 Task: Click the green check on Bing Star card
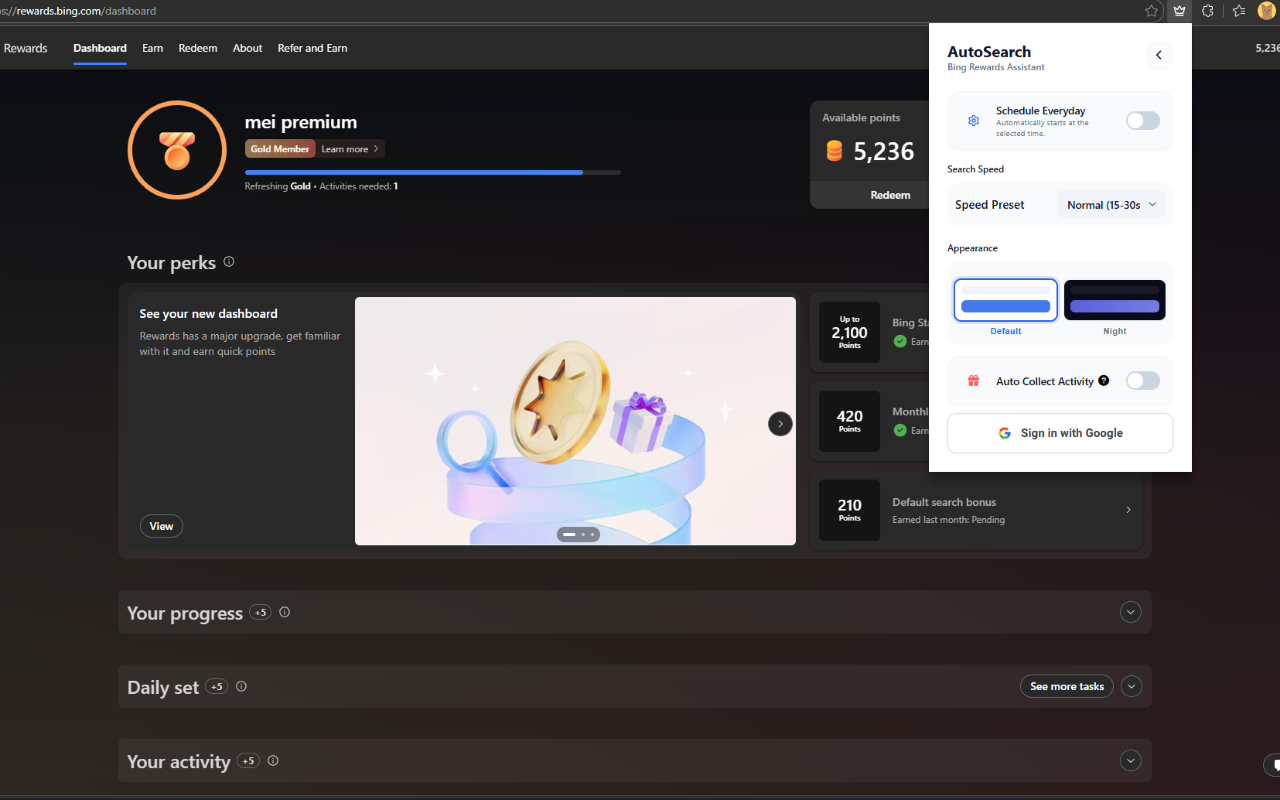pos(900,341)
